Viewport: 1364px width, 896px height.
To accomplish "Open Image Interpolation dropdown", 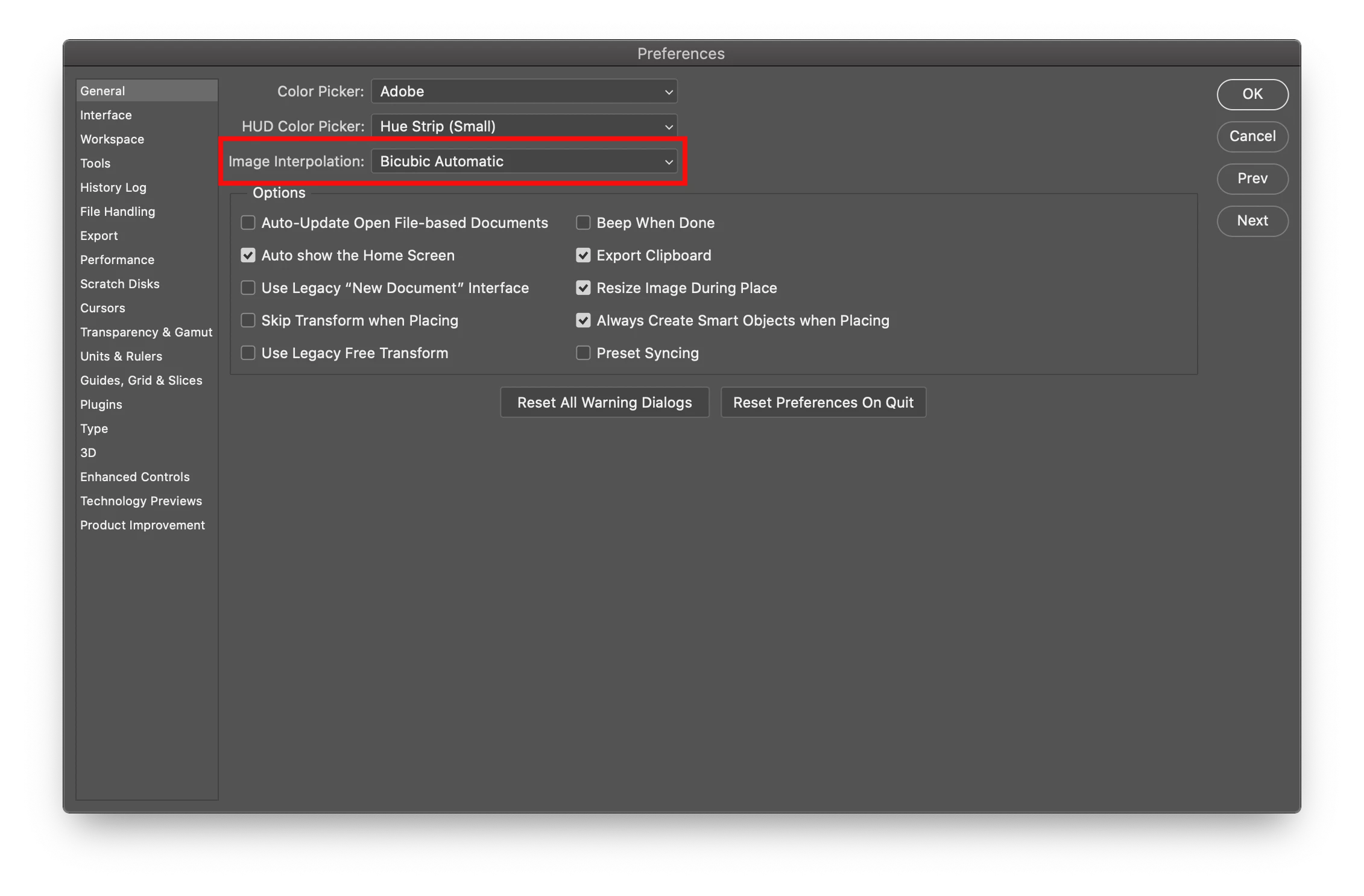I will click(524, 162).
